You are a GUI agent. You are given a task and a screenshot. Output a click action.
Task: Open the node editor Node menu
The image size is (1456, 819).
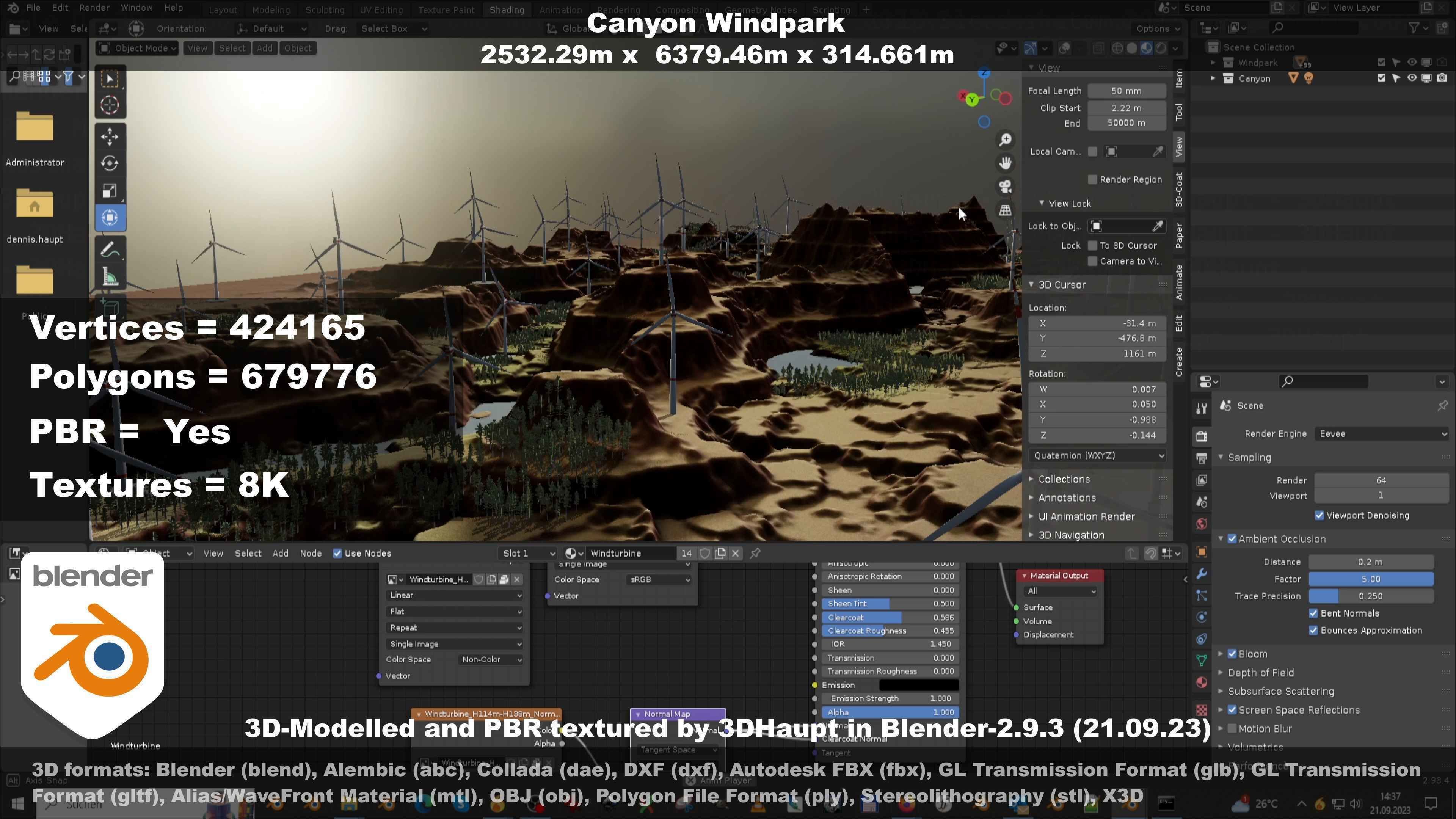[x=310, y=553]
